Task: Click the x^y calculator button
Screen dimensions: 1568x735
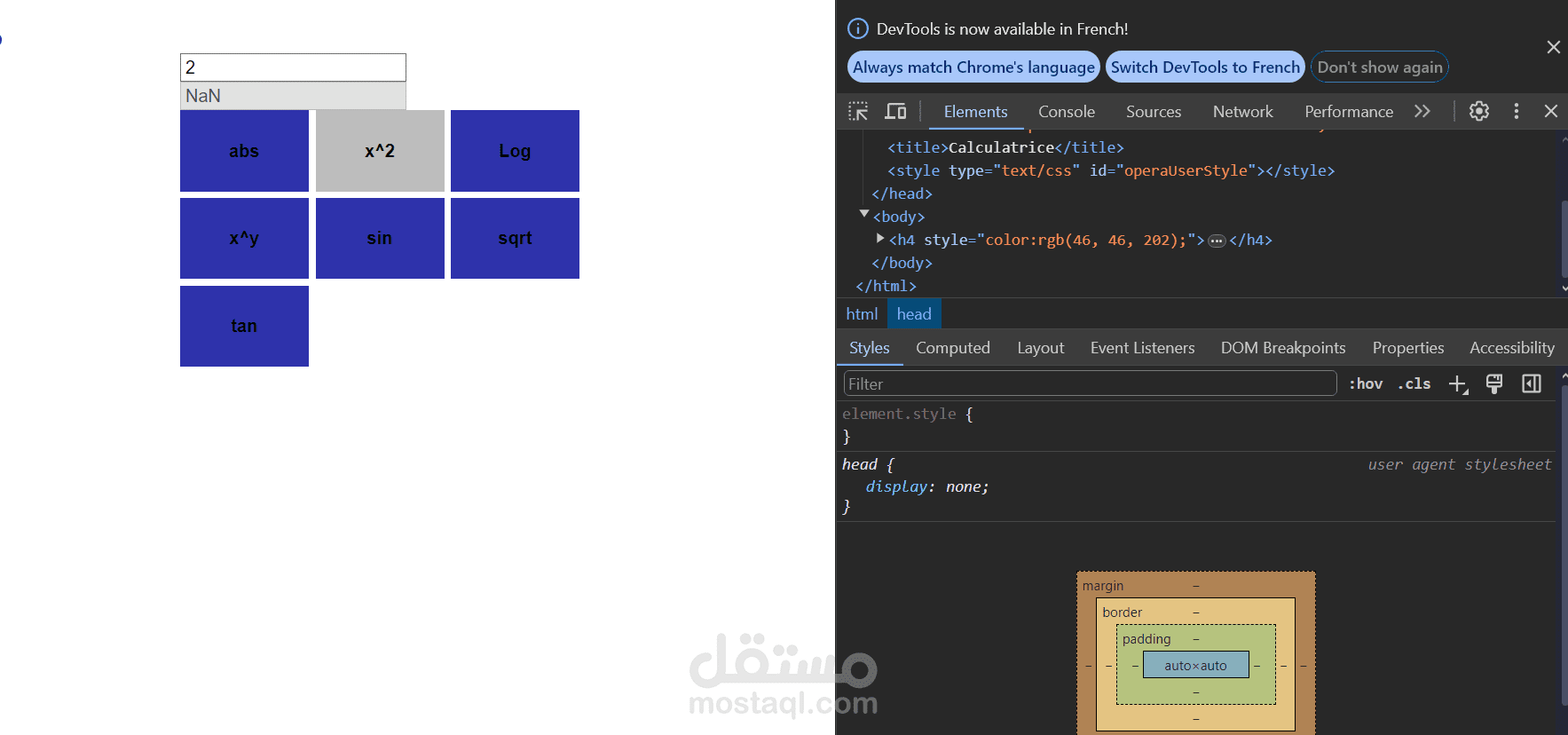Action: (x=244, y=238)
